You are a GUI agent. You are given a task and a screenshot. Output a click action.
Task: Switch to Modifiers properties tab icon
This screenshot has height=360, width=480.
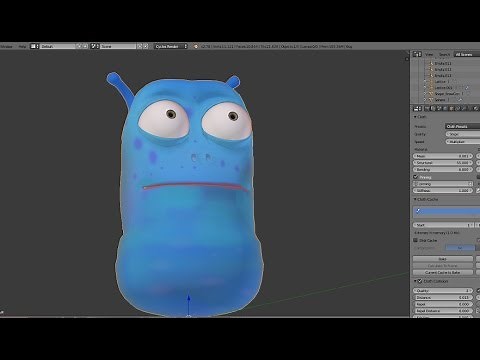(465, 109)
